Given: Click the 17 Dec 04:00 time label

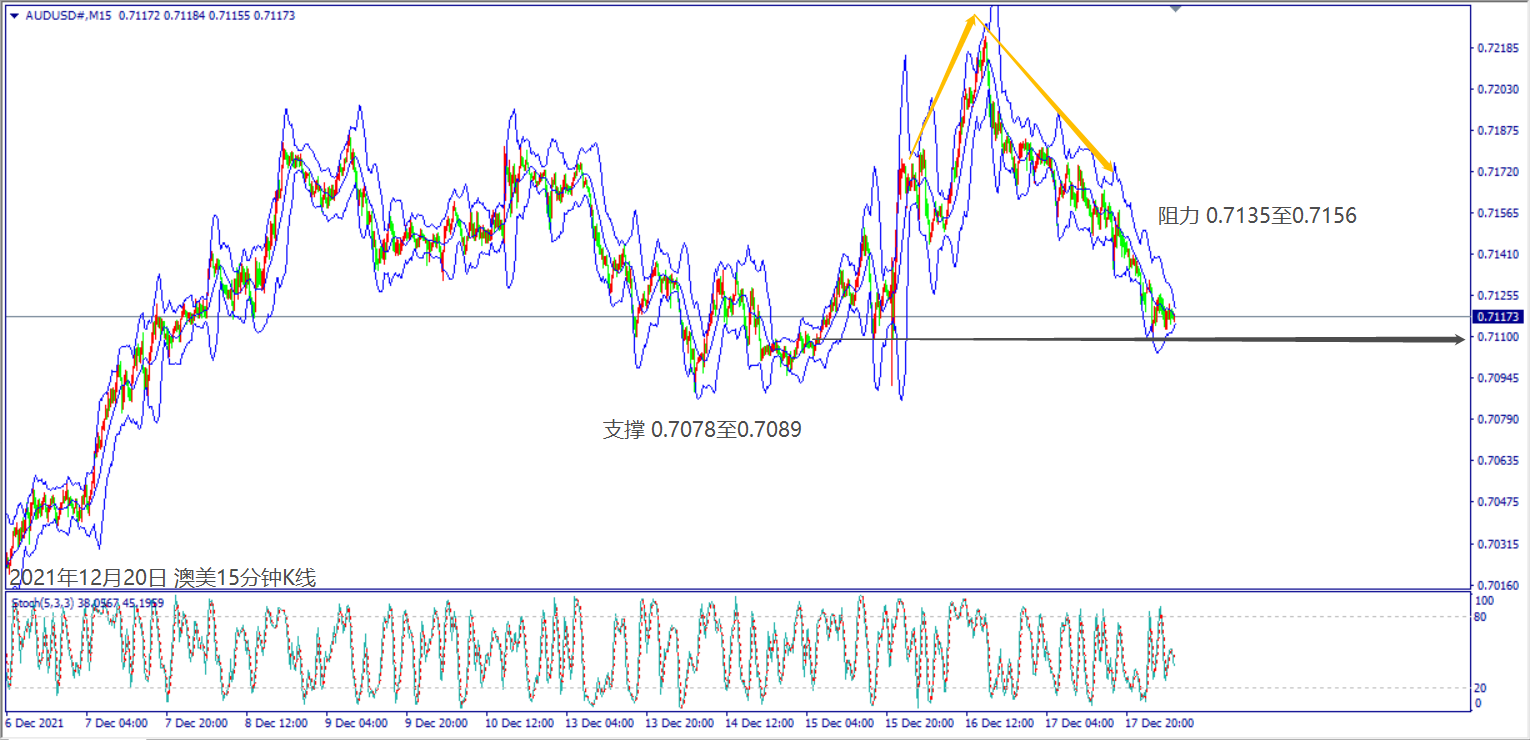Looking at the screenshot, I should click(x=1078, y=723).
